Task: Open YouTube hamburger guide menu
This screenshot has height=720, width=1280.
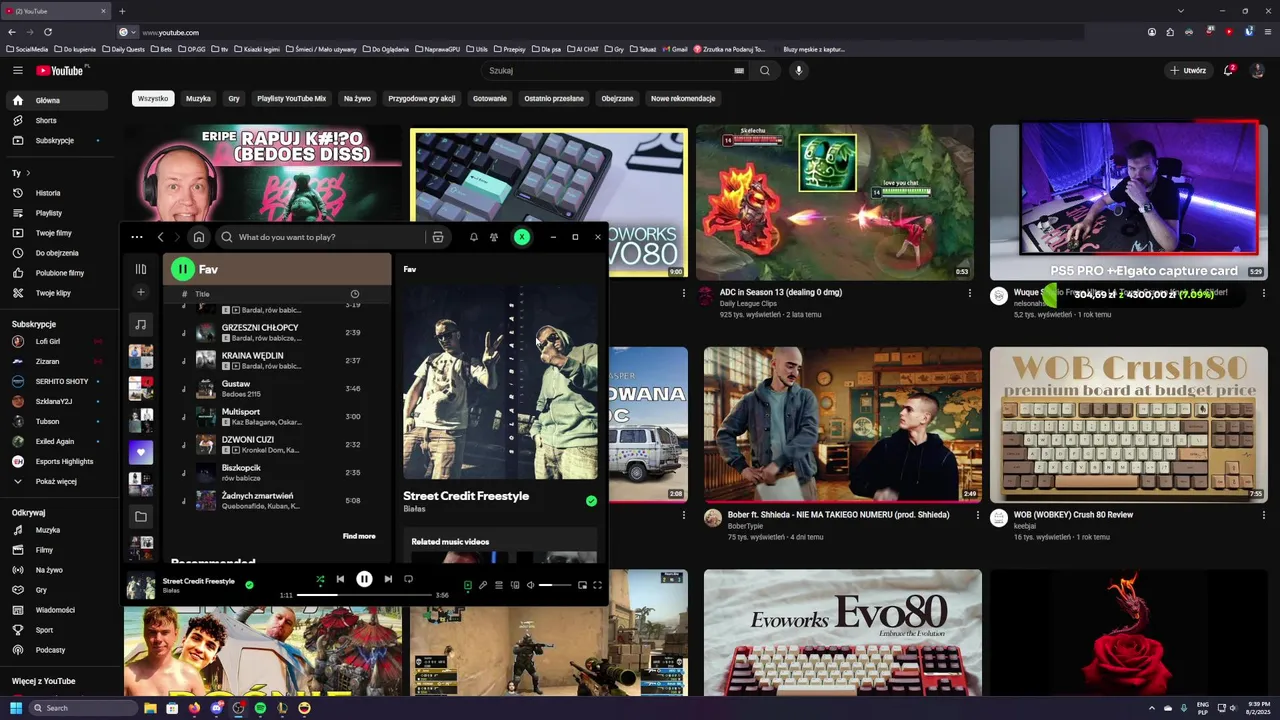Action: click(17, 70)
